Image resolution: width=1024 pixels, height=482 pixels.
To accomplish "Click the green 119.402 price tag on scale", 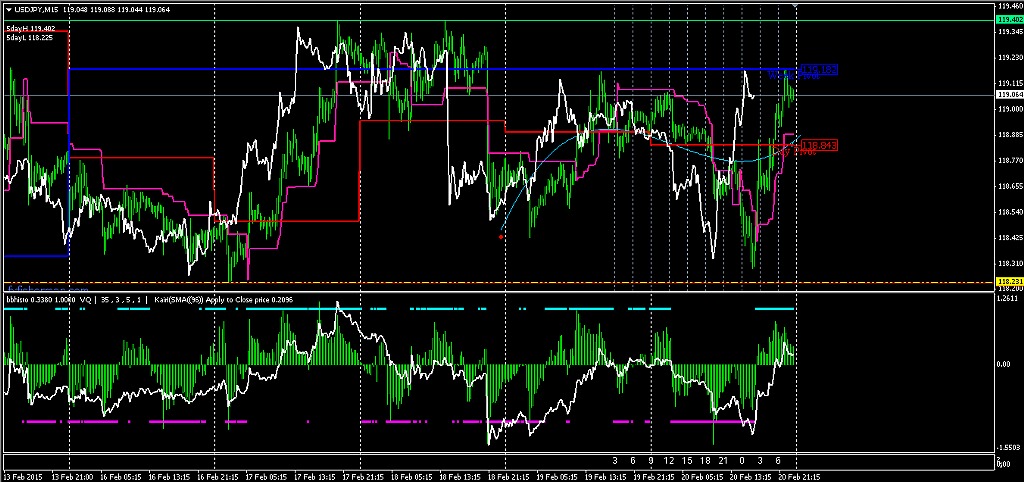I will tap(1009, 20).
